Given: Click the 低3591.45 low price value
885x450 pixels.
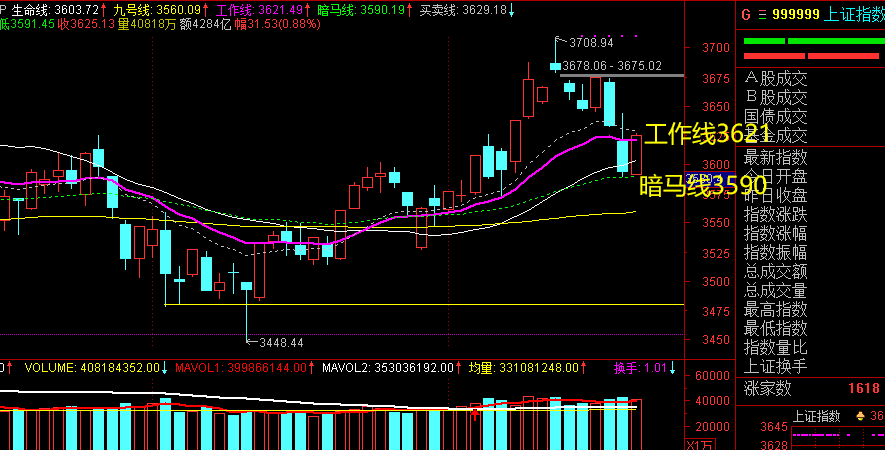Looking at the screenshot, I should coord(27,24).
